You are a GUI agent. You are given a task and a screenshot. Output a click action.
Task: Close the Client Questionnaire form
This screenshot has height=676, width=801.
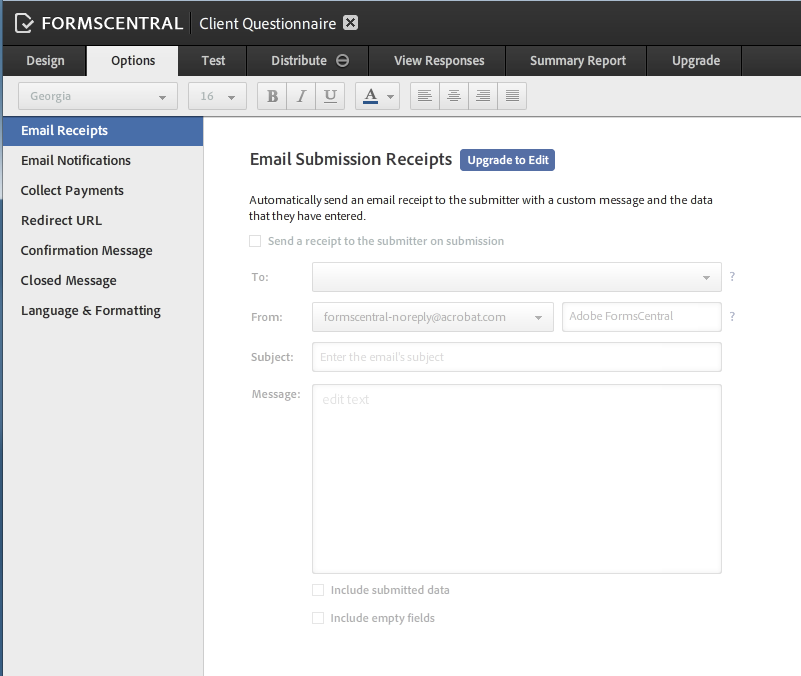(350, 23)
